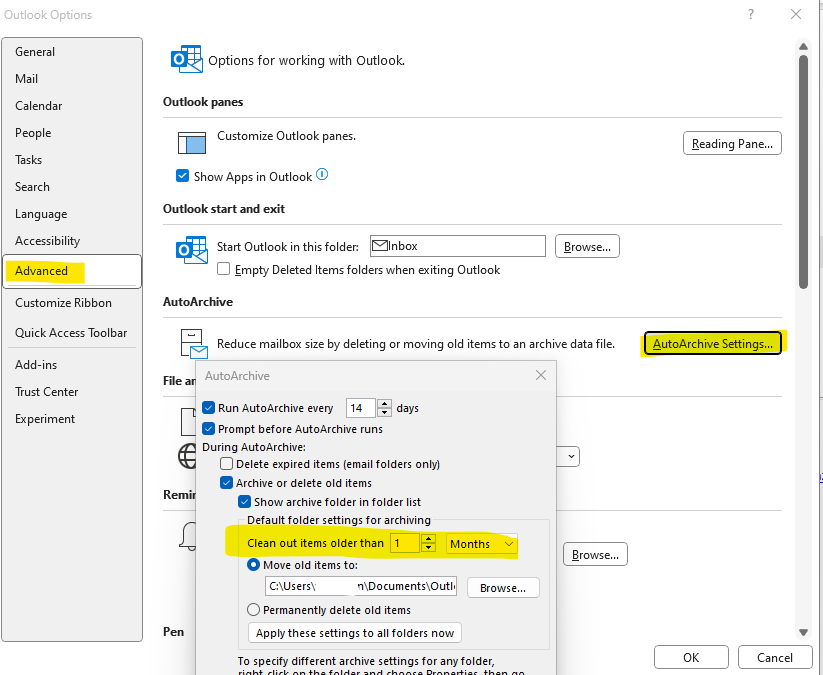The height and width of the screenshot is (675, 823).
Task: Click the Start Outlook folder field showing Inbox
Action: [458, 246]
